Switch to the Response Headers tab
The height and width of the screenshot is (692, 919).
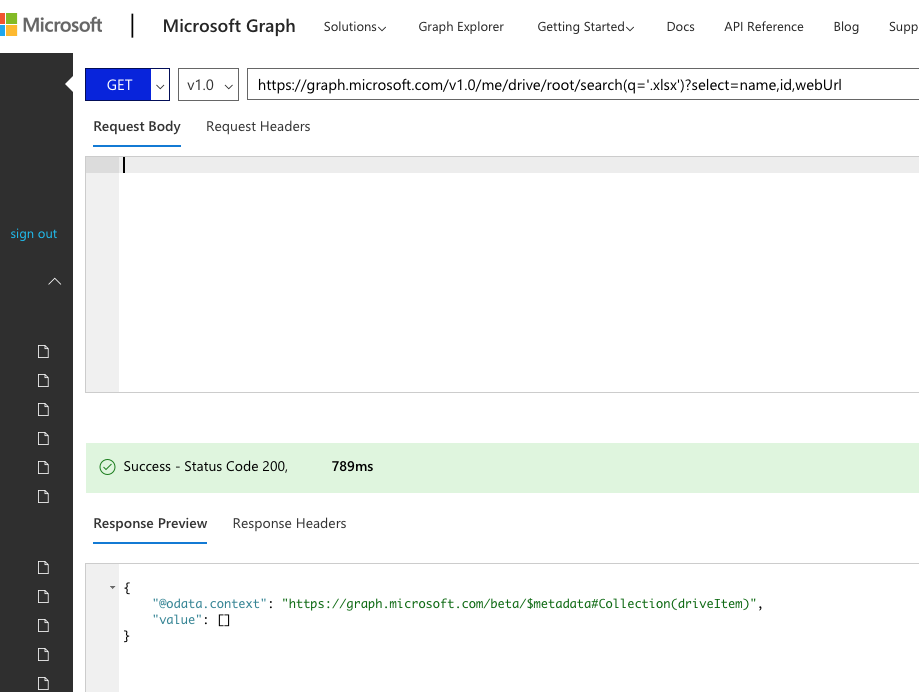(289, 523)
